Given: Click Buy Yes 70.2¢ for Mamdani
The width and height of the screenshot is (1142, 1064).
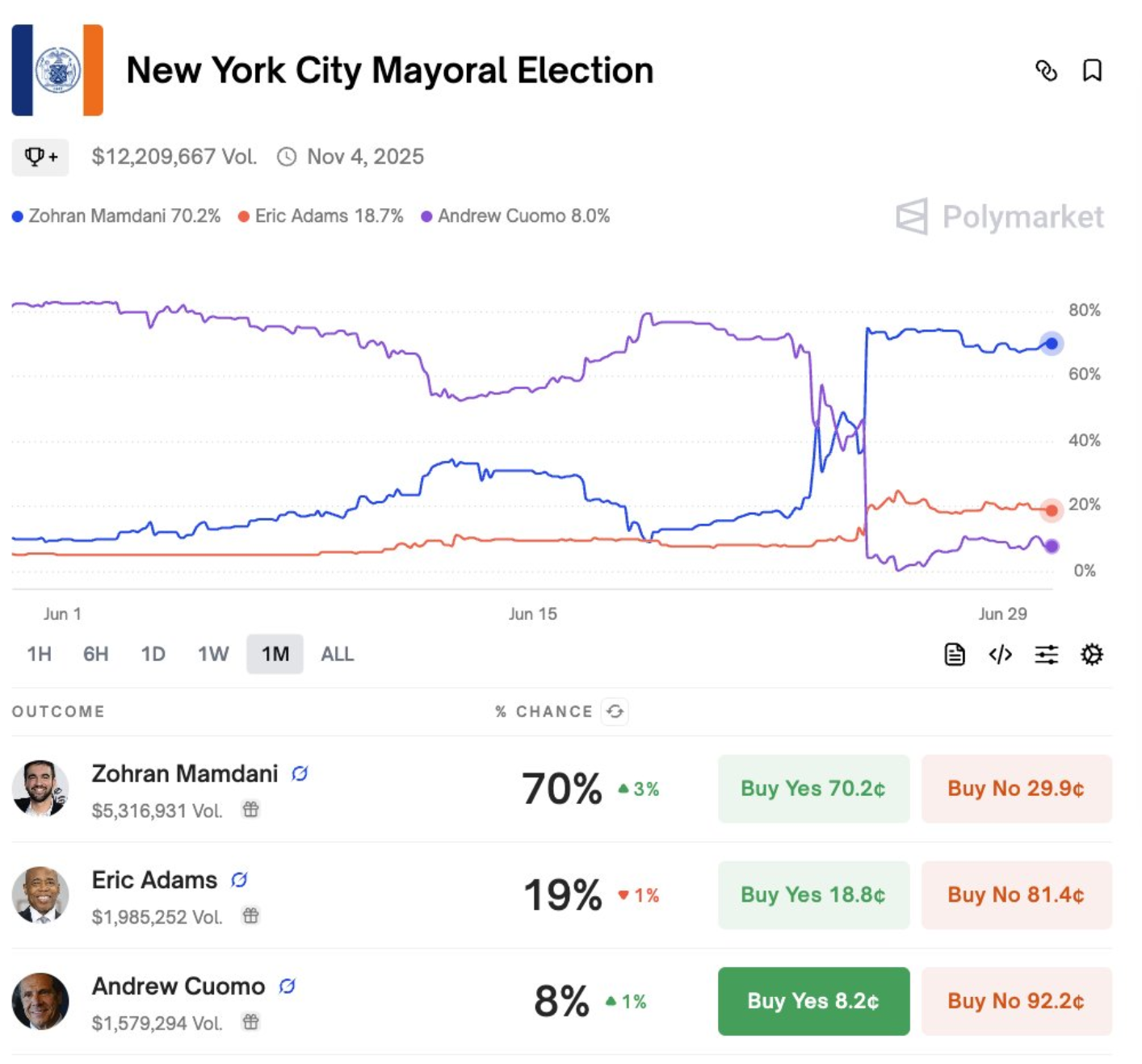Looking at the screenshot, I should coord(813,789).
